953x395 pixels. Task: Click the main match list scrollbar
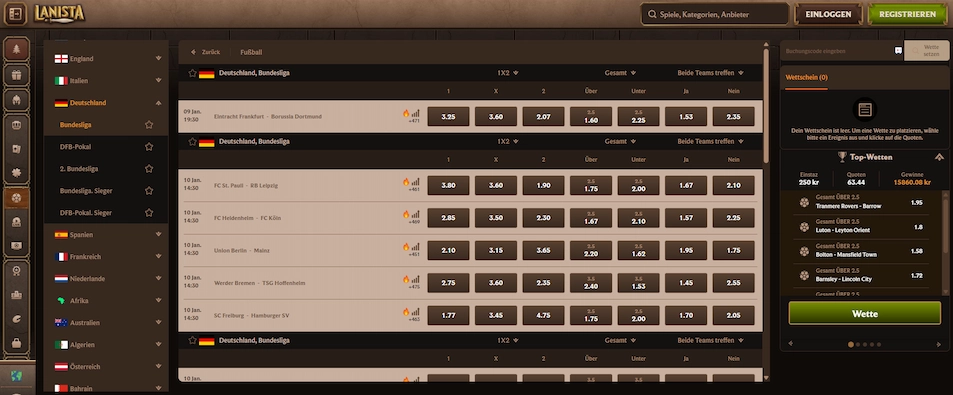tap(766, 105)
